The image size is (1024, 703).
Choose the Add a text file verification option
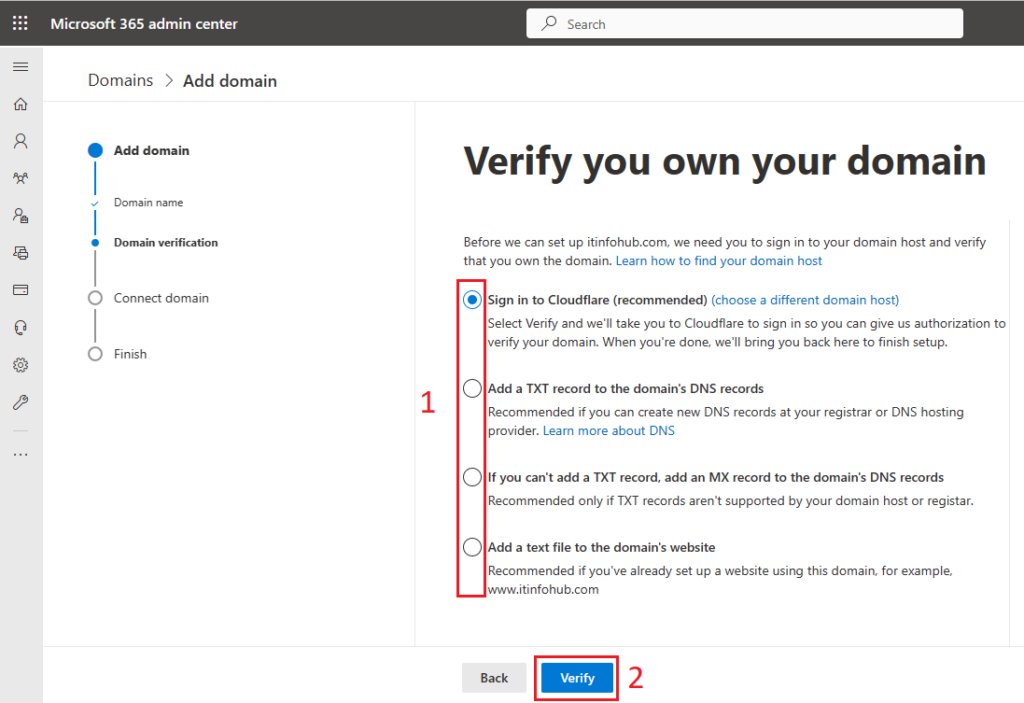pyautogui.click(x=471, y=547)
